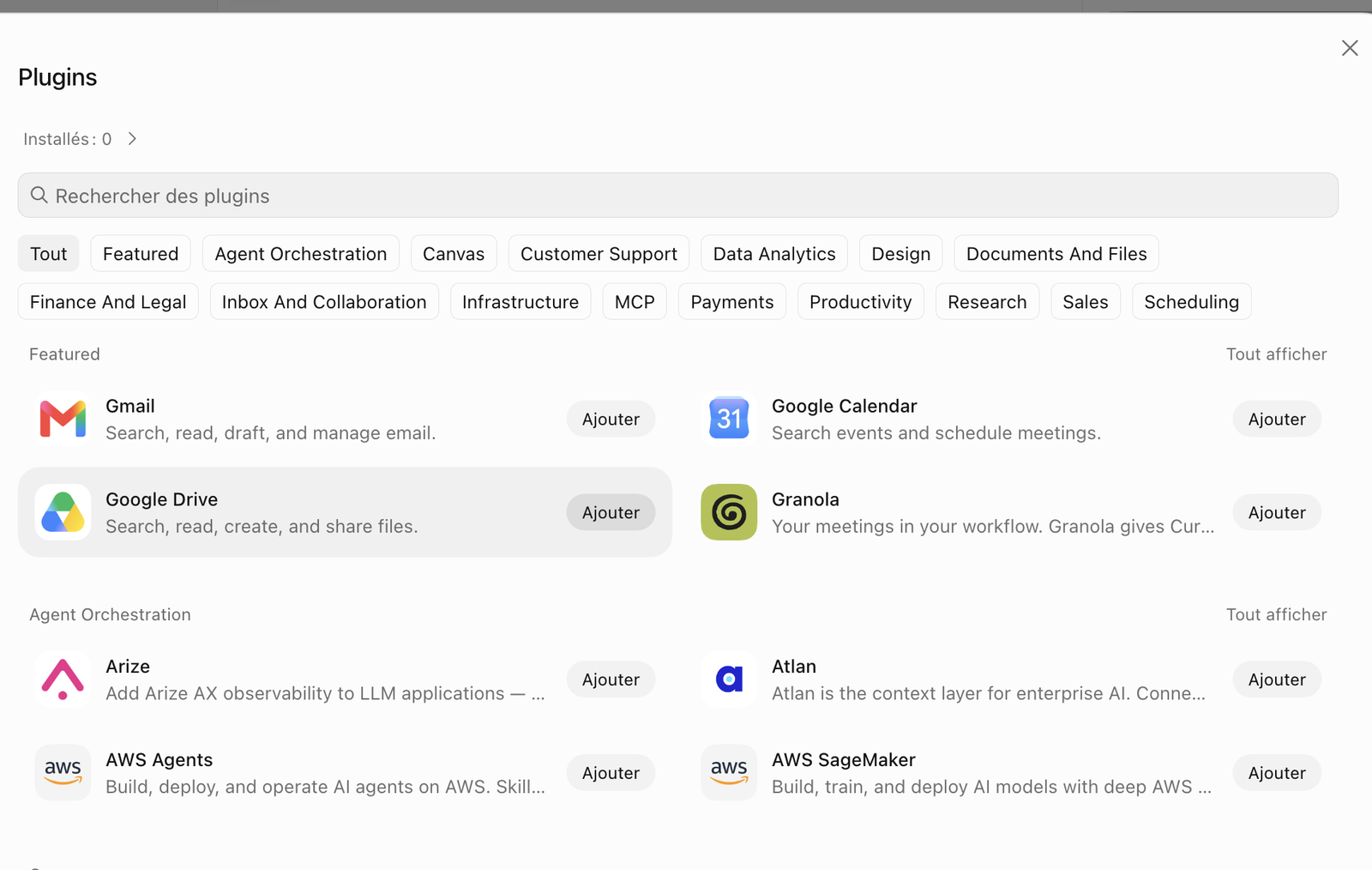This screenshot has width=1372, height=870.
Task: Open the Gmail plugin title
Action: point(130,406)
